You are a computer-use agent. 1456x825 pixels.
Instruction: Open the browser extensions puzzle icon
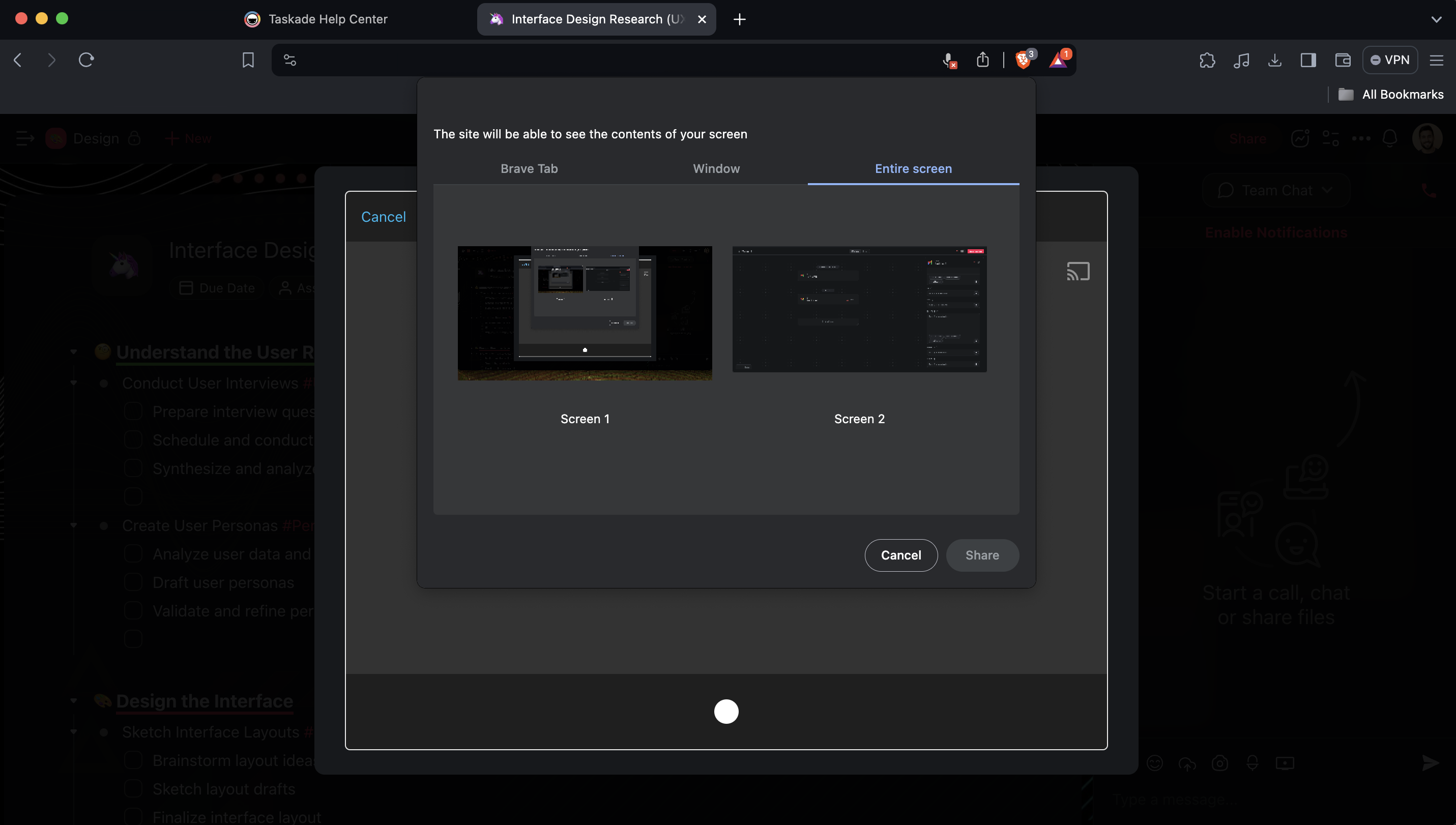pyautogui.click(x=1207, y=60)
